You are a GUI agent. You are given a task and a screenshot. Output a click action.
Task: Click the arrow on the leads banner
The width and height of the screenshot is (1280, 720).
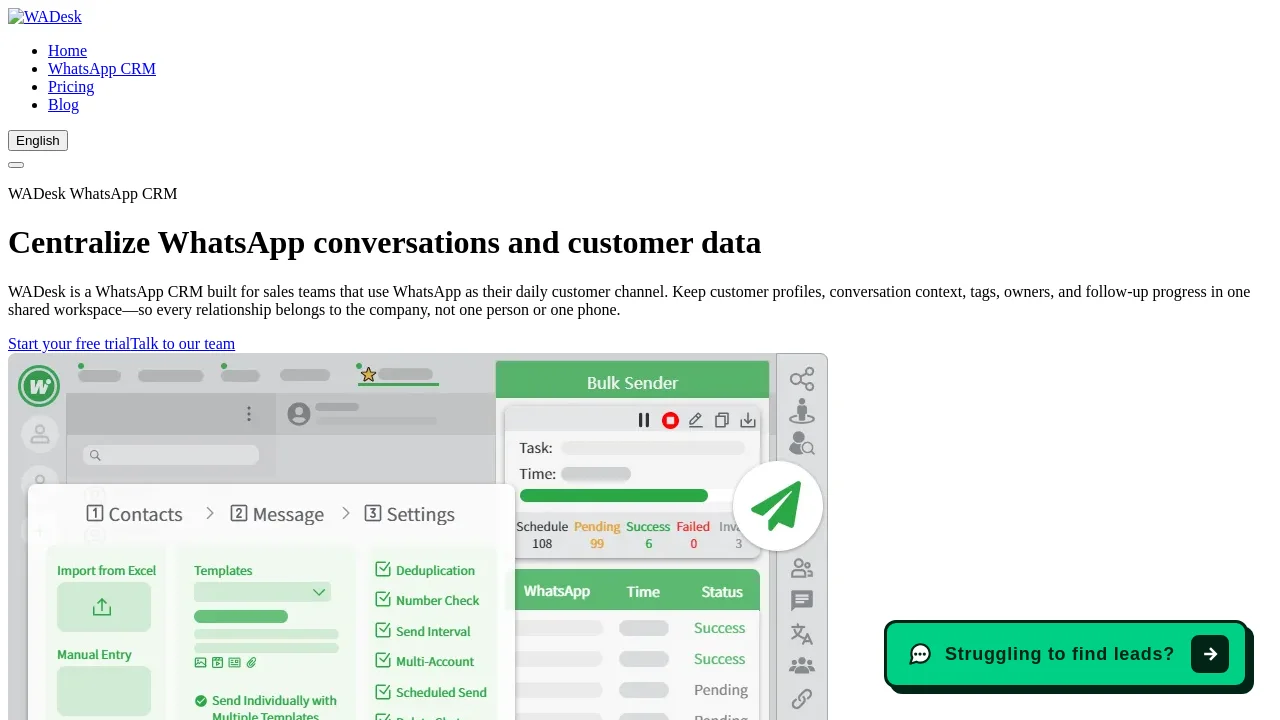pos(1210,654)
